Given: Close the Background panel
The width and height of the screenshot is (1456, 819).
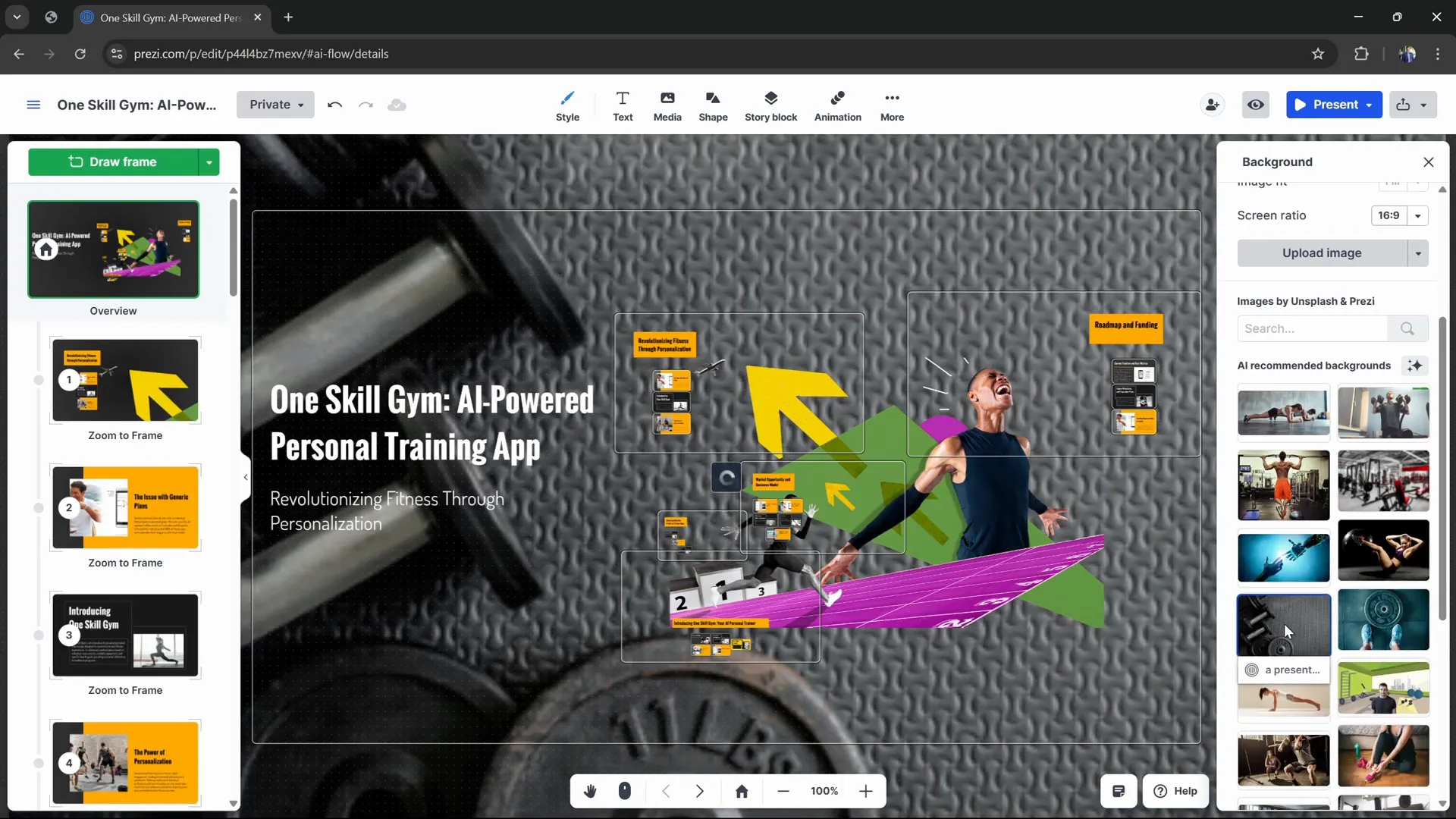Looking at the screenshot, I should [1429, 162].
